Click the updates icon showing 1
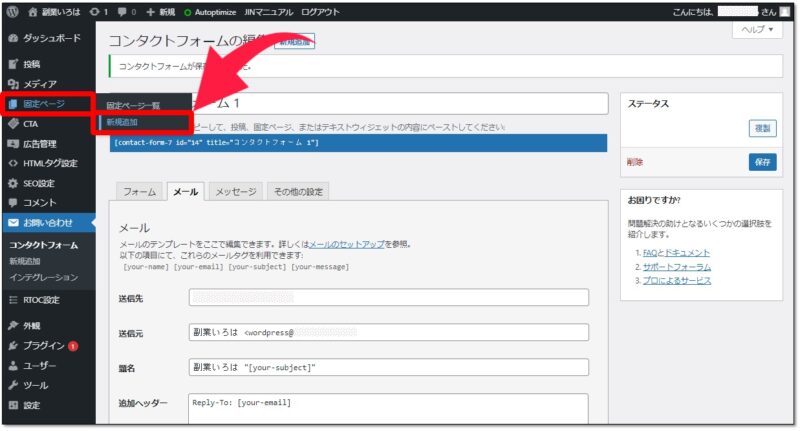 click(x=94, y=12)
